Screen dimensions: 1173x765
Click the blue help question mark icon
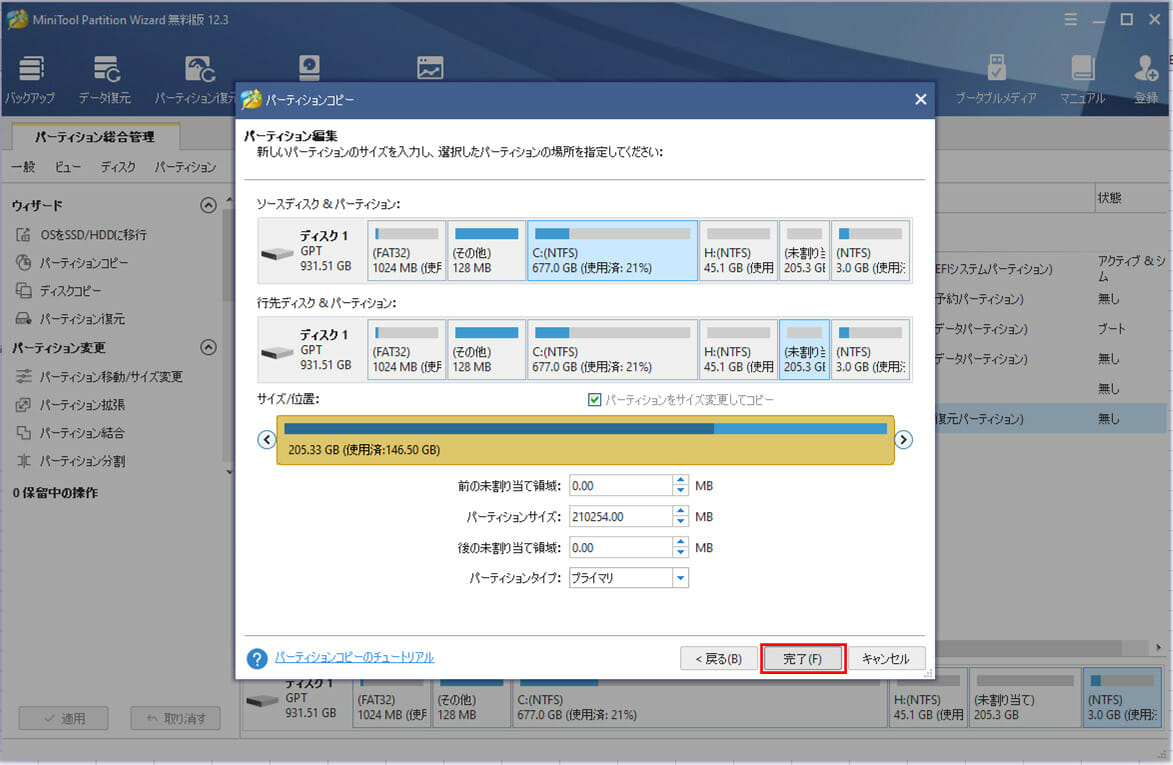tap(257, 659)
